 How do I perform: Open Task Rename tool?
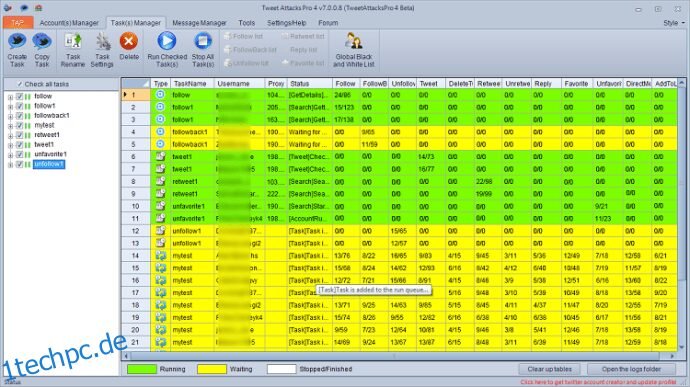point(73,50)
